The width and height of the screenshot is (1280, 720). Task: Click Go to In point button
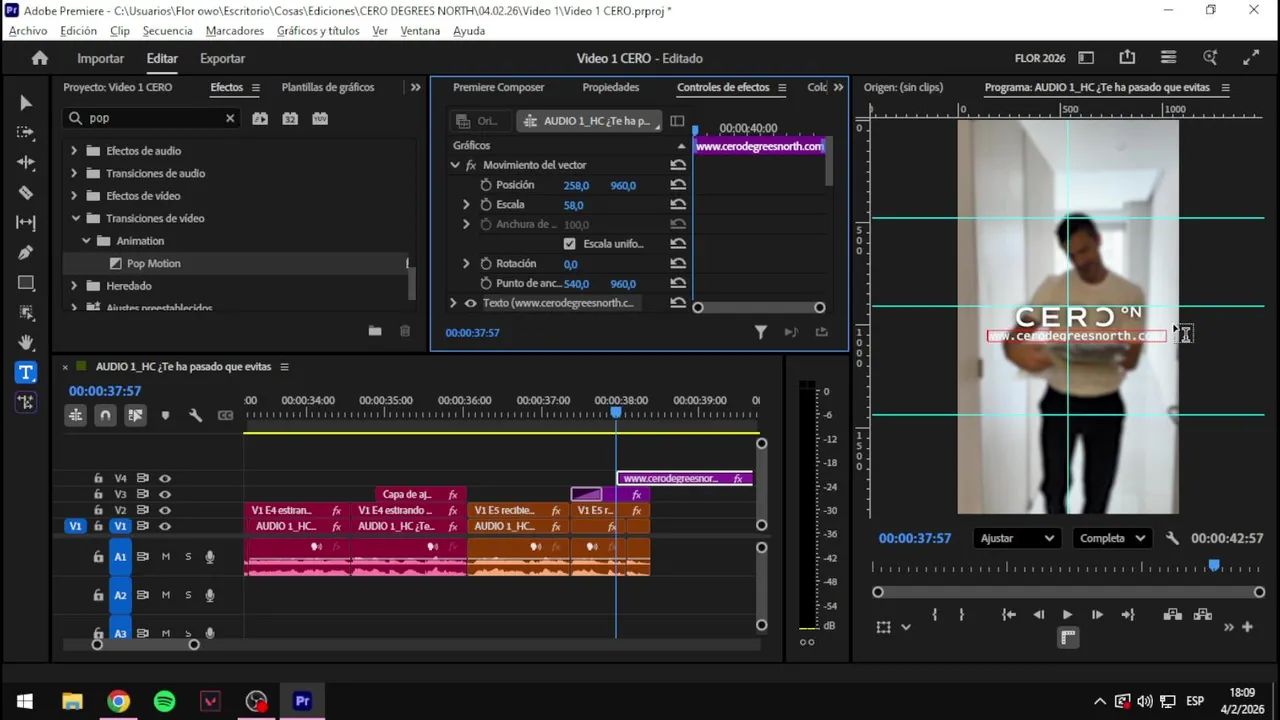point(1009,615)
